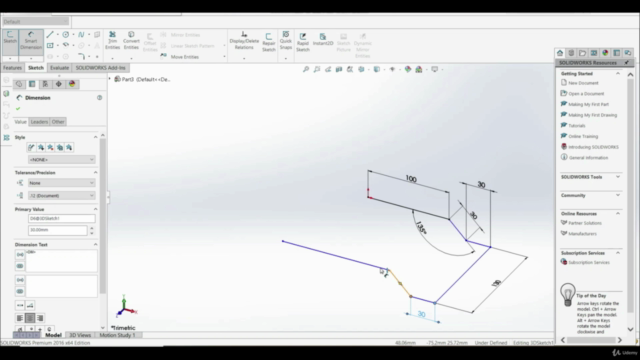Toggle Instant2D mode

323,40
